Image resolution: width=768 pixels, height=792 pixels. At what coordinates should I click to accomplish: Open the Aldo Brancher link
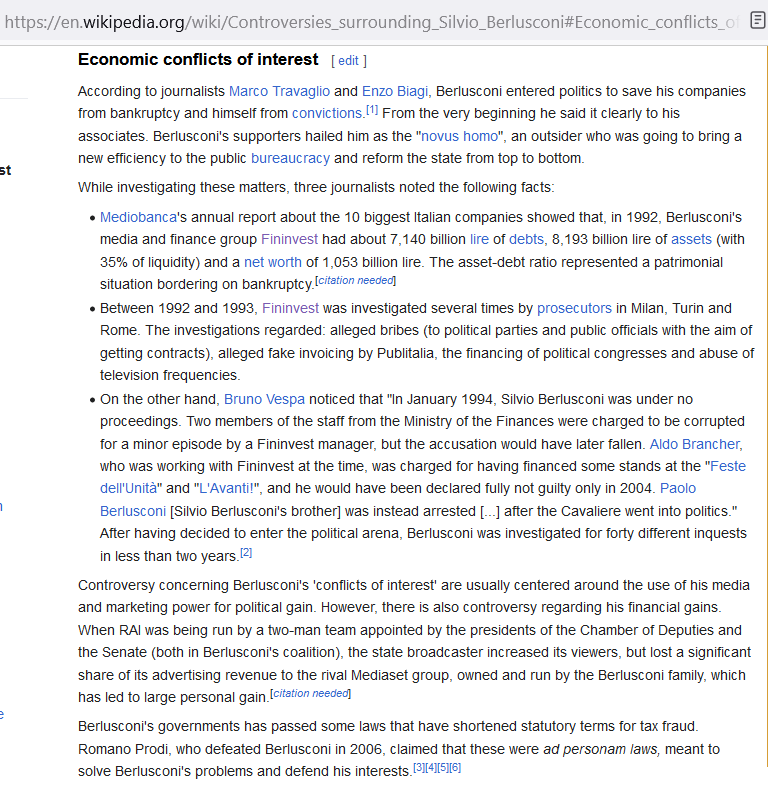[x=695, y=444]
